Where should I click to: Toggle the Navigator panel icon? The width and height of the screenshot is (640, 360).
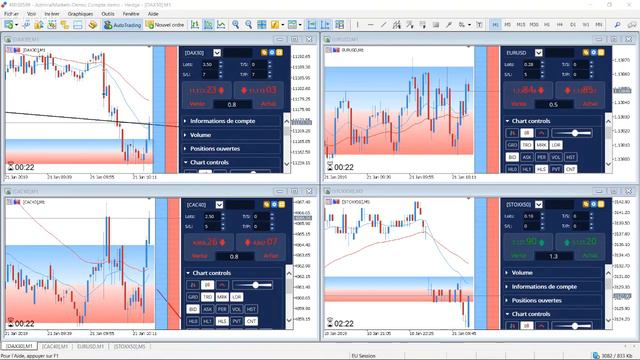64,25
